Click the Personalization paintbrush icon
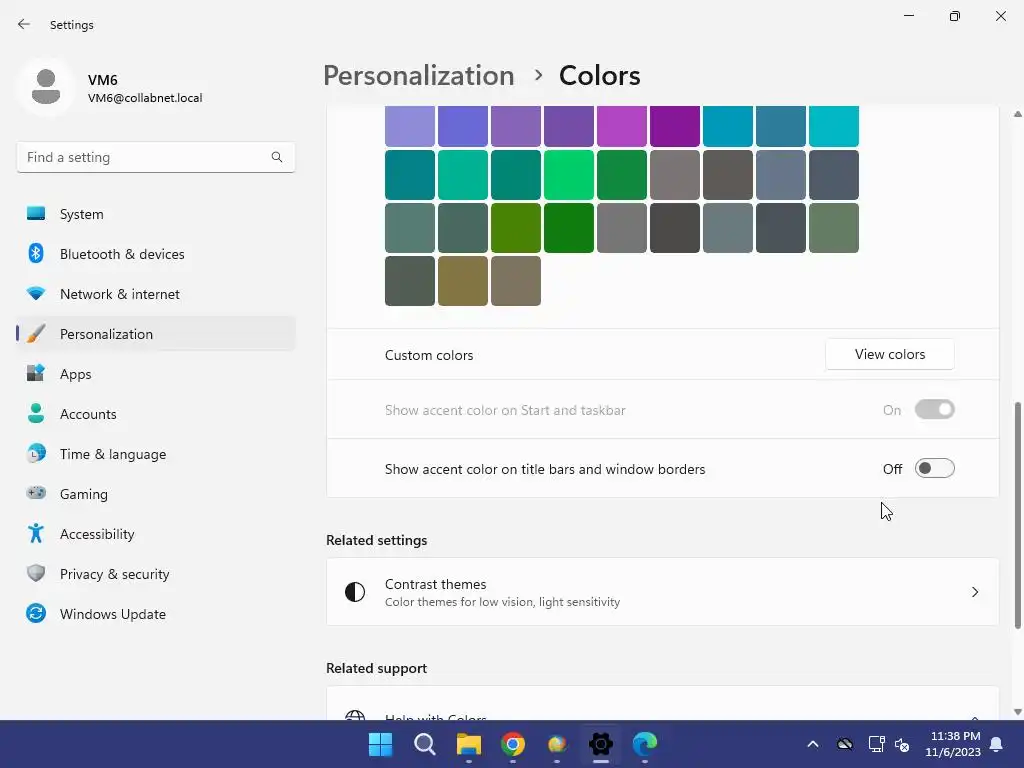The height and width of the screenshot is (768, 1024). [36, 334]
